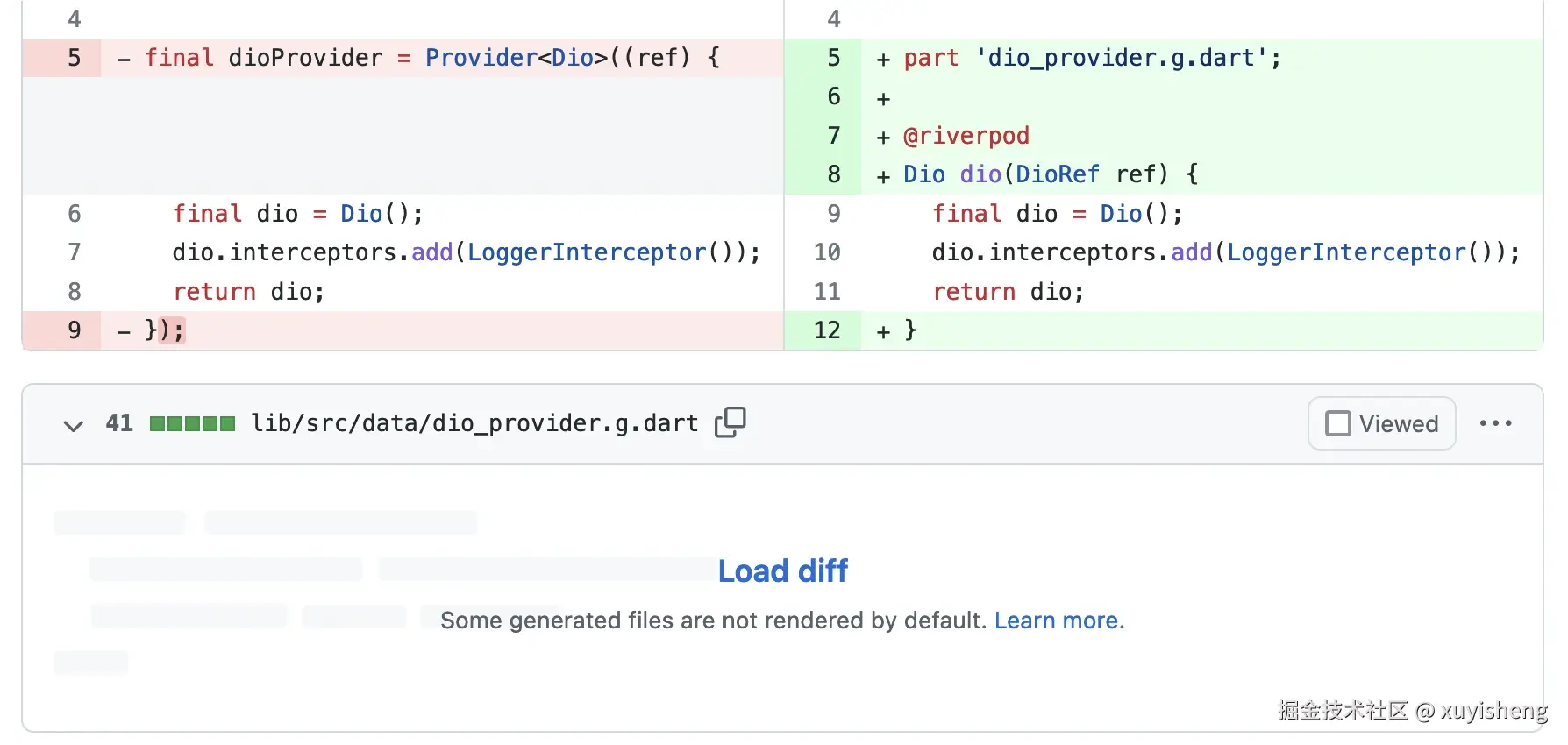Viewport: 1568px width, 745px height.
Task: Select added line number 8
Action: pyautogui.click(x=833, y=174)
